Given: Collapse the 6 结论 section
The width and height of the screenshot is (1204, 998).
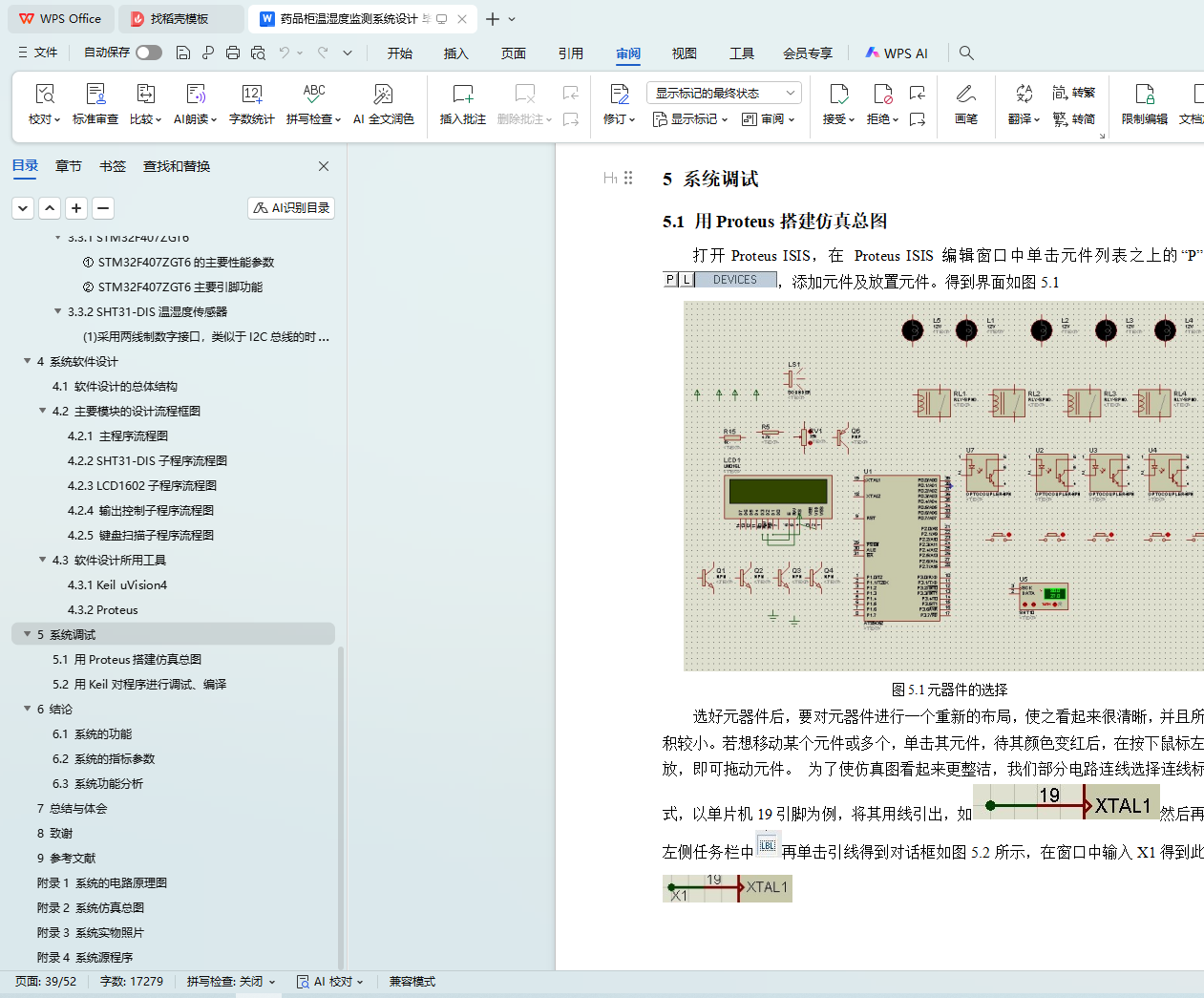Looking at the screenshot, I should point(28,709).
